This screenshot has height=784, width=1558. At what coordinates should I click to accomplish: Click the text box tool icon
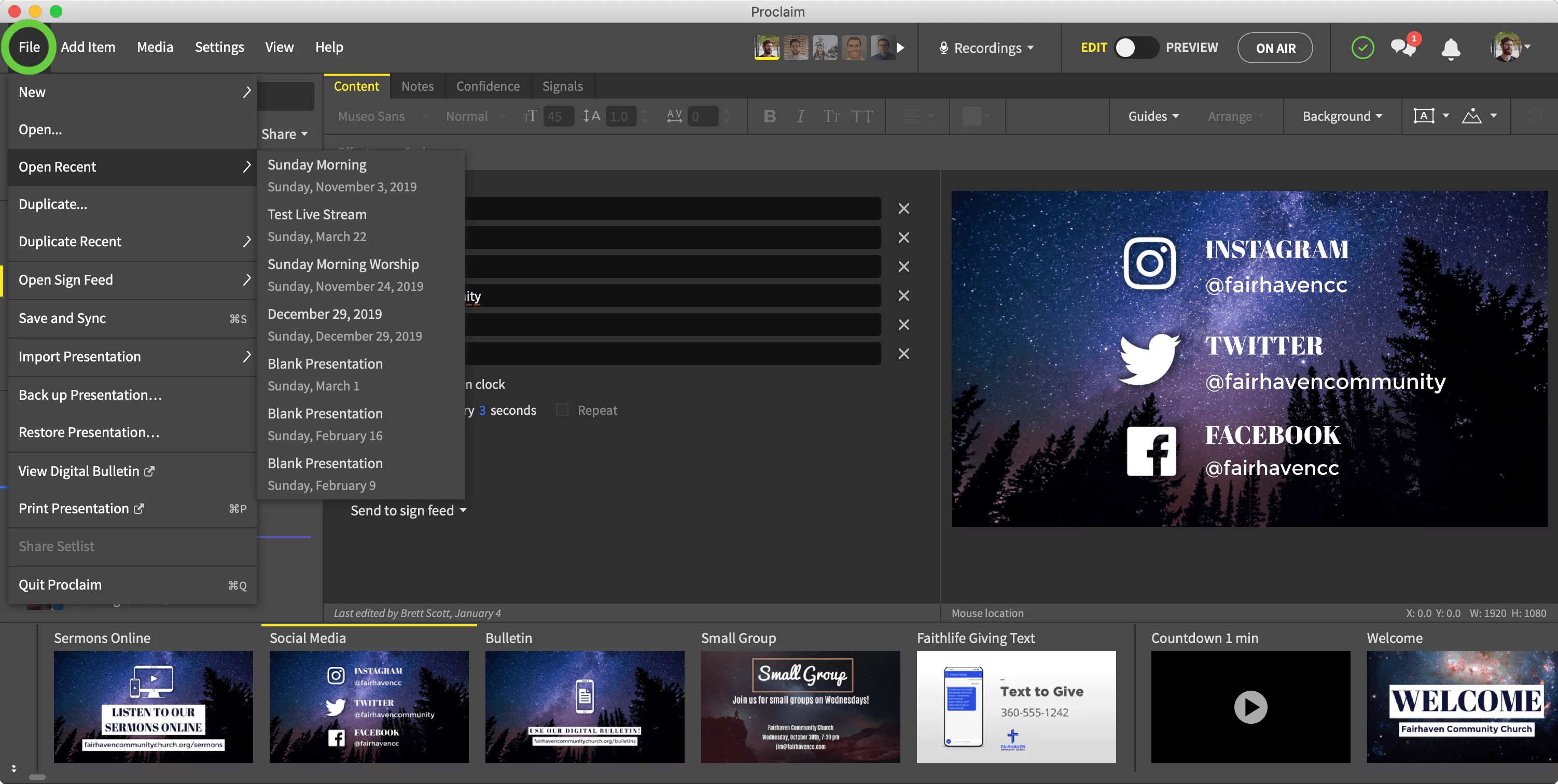1424,116
